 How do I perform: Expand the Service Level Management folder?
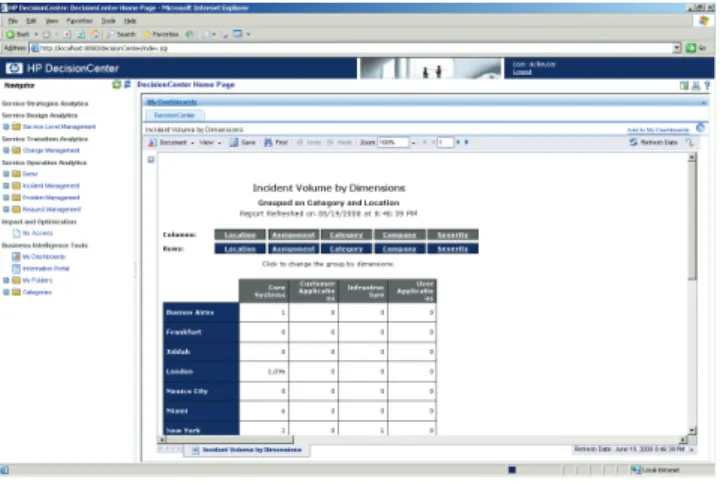click(6, 127)
